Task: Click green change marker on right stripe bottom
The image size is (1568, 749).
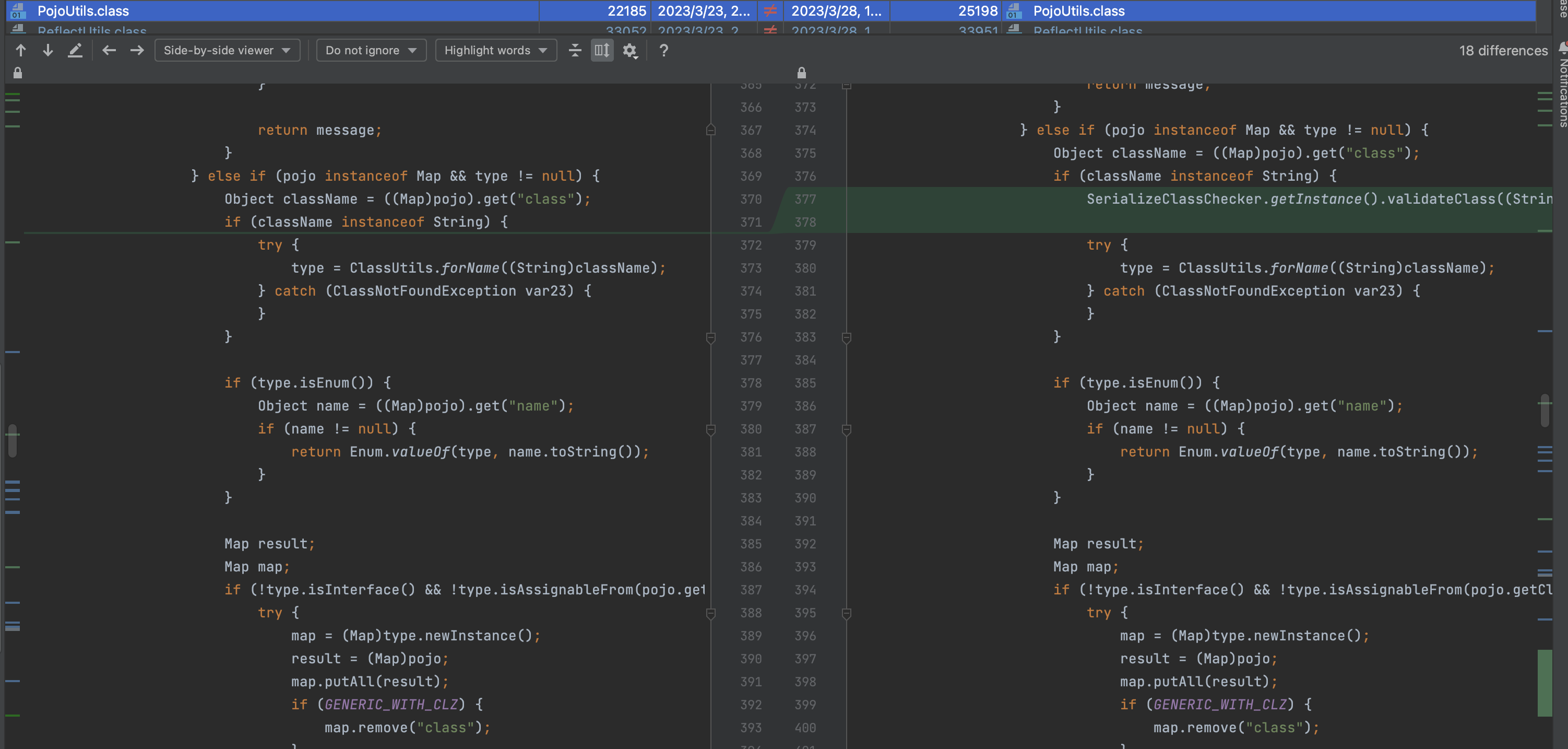Action: [x=1545, y=683]
